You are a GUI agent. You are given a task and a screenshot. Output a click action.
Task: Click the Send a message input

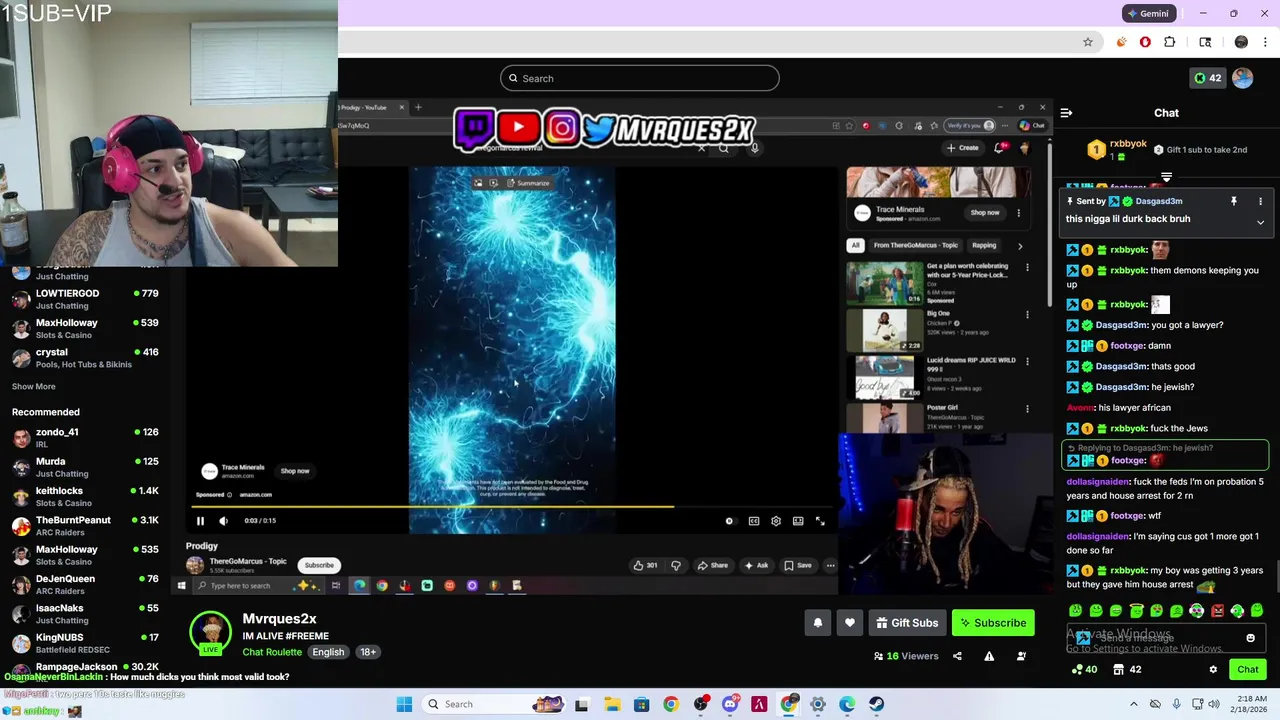point(1166,638)
